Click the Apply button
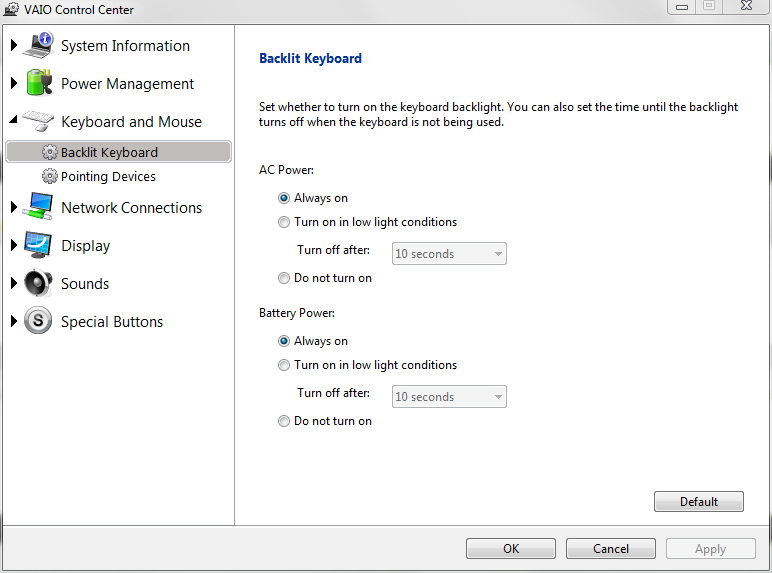Image resolution: width=772 pixels, height=573 pixels. pyautogui.click(x=710, y=548)
